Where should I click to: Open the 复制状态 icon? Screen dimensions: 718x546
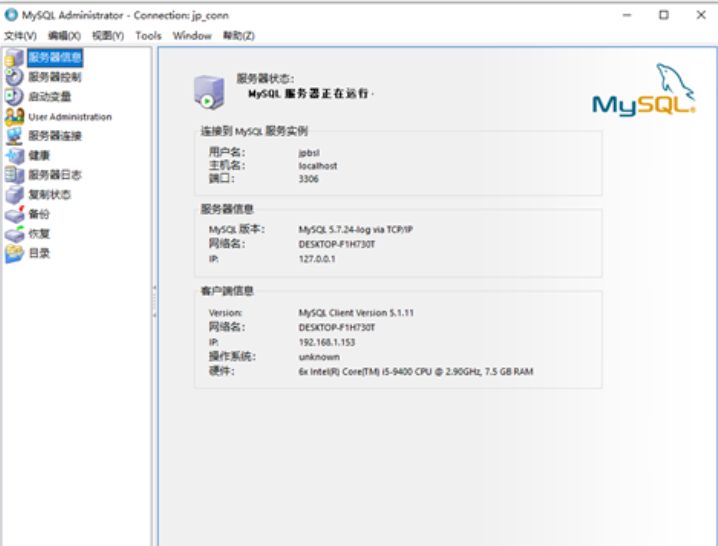(14, 195)
